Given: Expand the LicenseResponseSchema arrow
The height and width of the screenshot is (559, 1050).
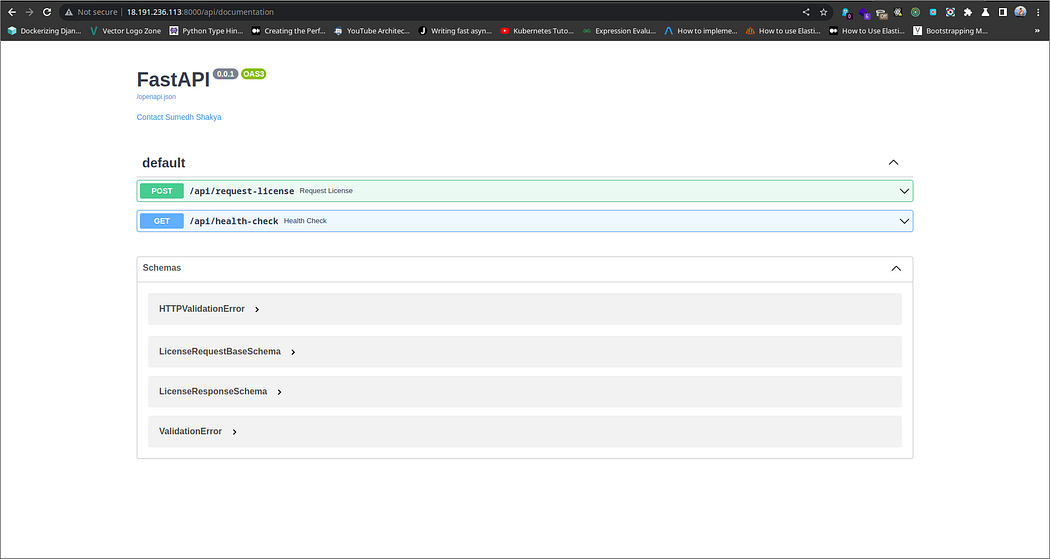Looking at the screenshot, I should point(279,392).
